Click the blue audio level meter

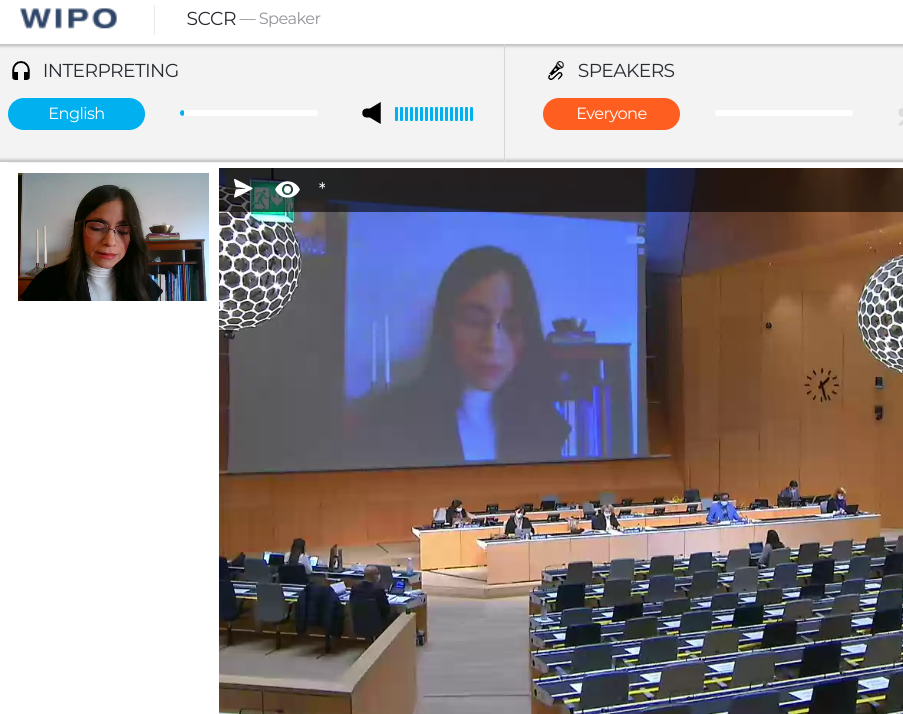(434, 114)
